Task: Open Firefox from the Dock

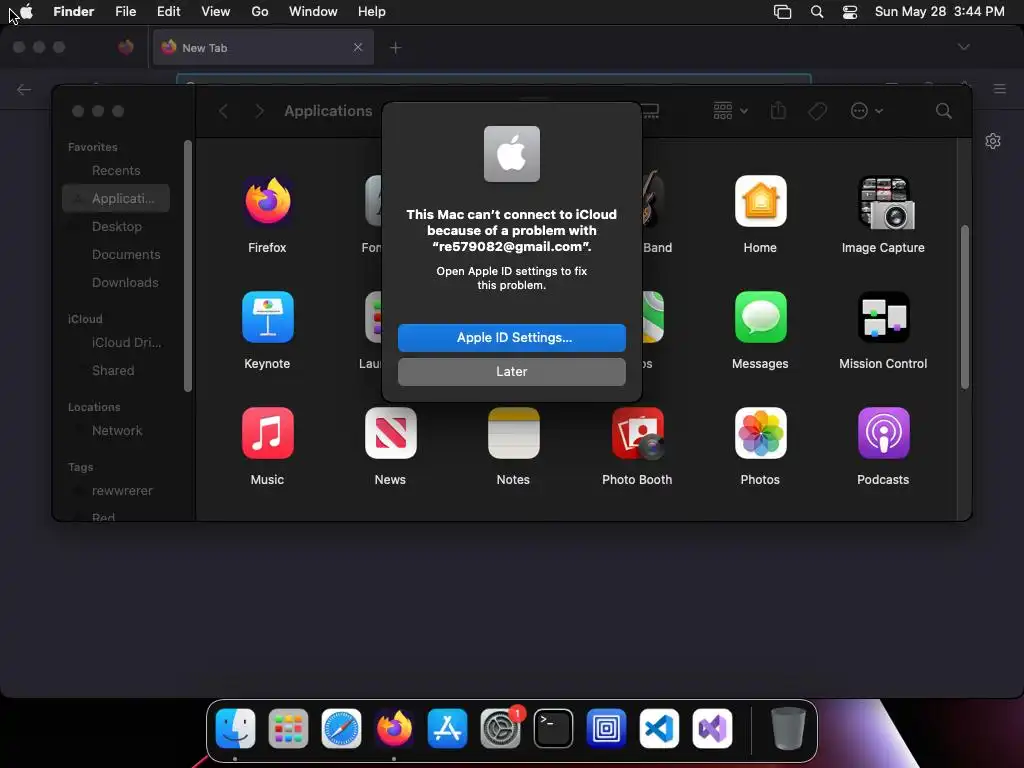Action: pos(394,728)
